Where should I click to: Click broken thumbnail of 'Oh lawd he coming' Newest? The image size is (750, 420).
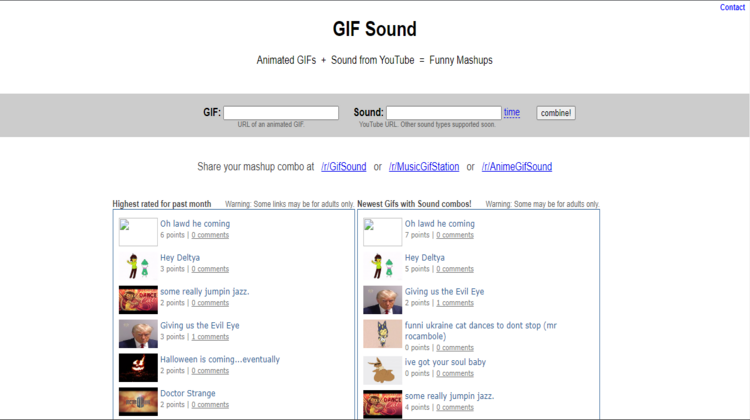pyautogui.click(x=383, y=232)
